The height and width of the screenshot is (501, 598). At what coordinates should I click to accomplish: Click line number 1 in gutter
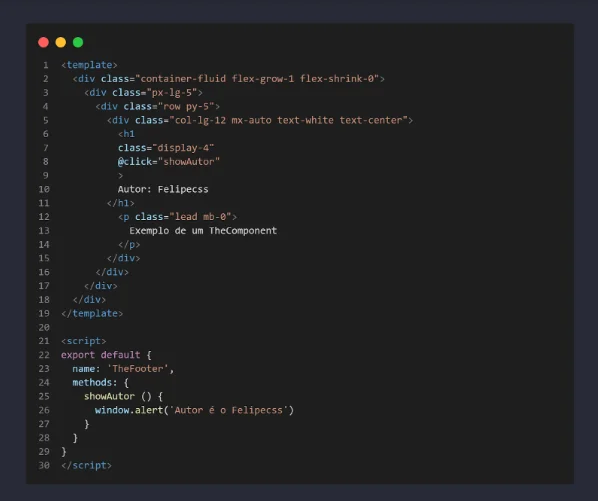tap(46, 65)
